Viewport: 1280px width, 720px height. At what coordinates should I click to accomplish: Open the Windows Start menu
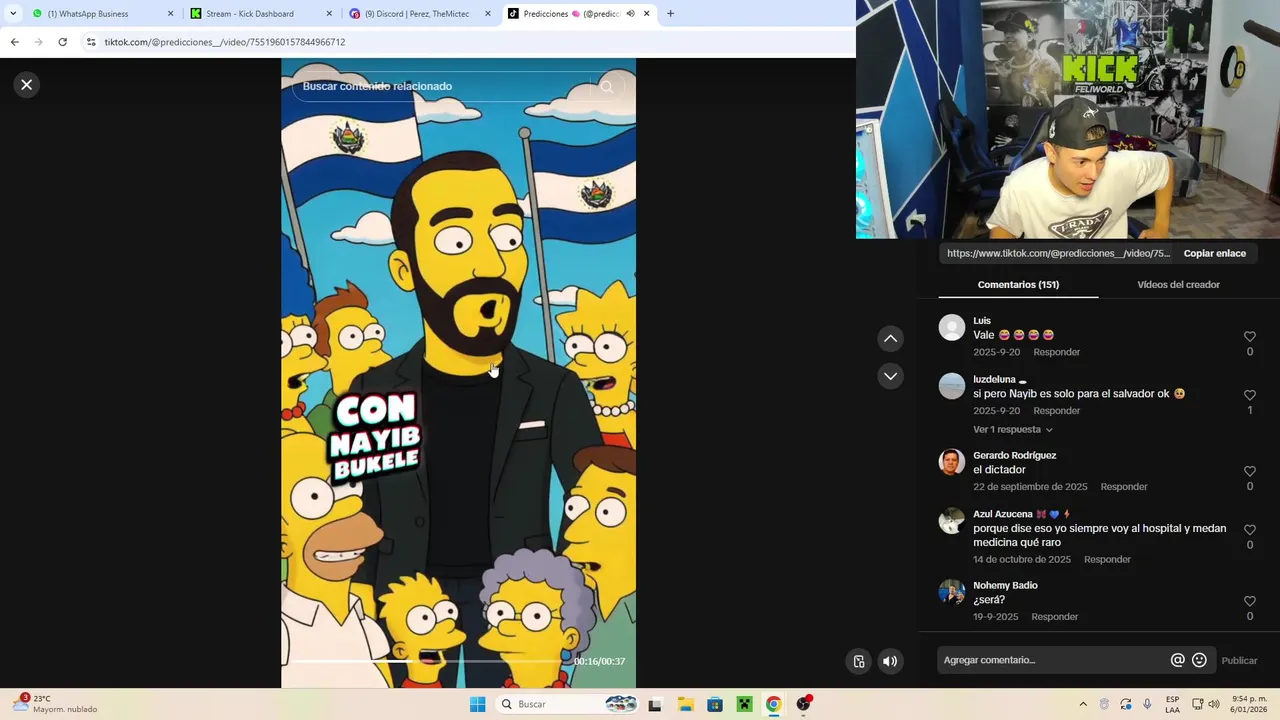(478, 704)
